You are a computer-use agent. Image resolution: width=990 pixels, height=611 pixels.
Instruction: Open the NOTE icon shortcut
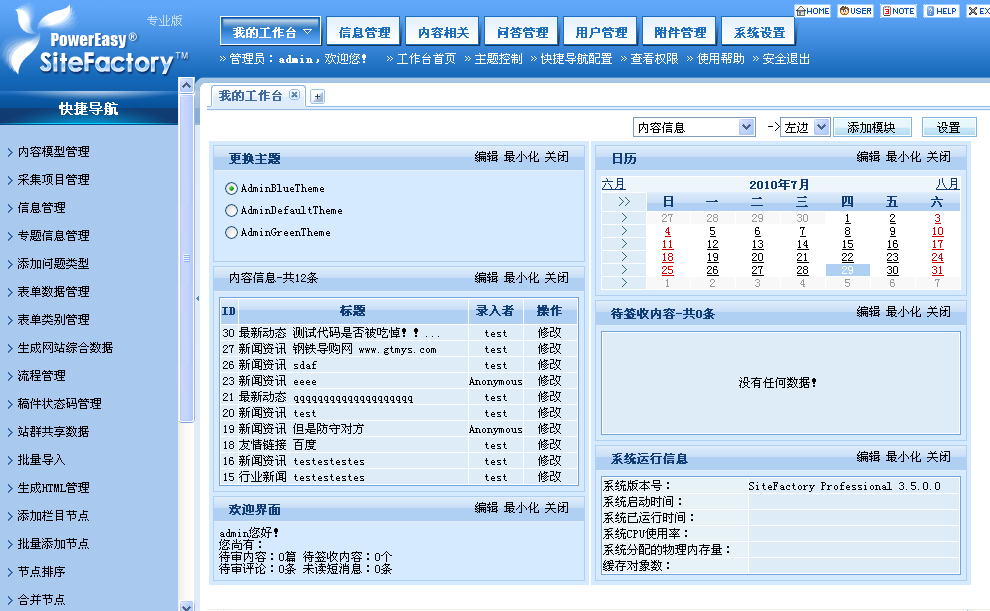[898, 11]
